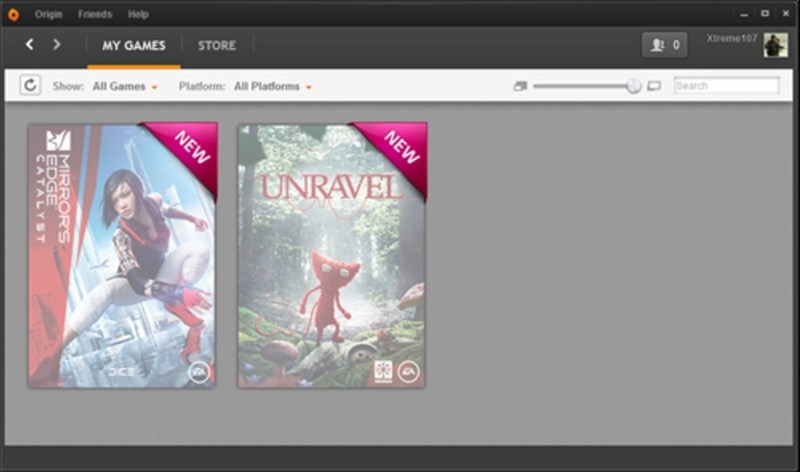Maximize the Origin window
This screenshot has height=472, width=800.
[765, 14]
